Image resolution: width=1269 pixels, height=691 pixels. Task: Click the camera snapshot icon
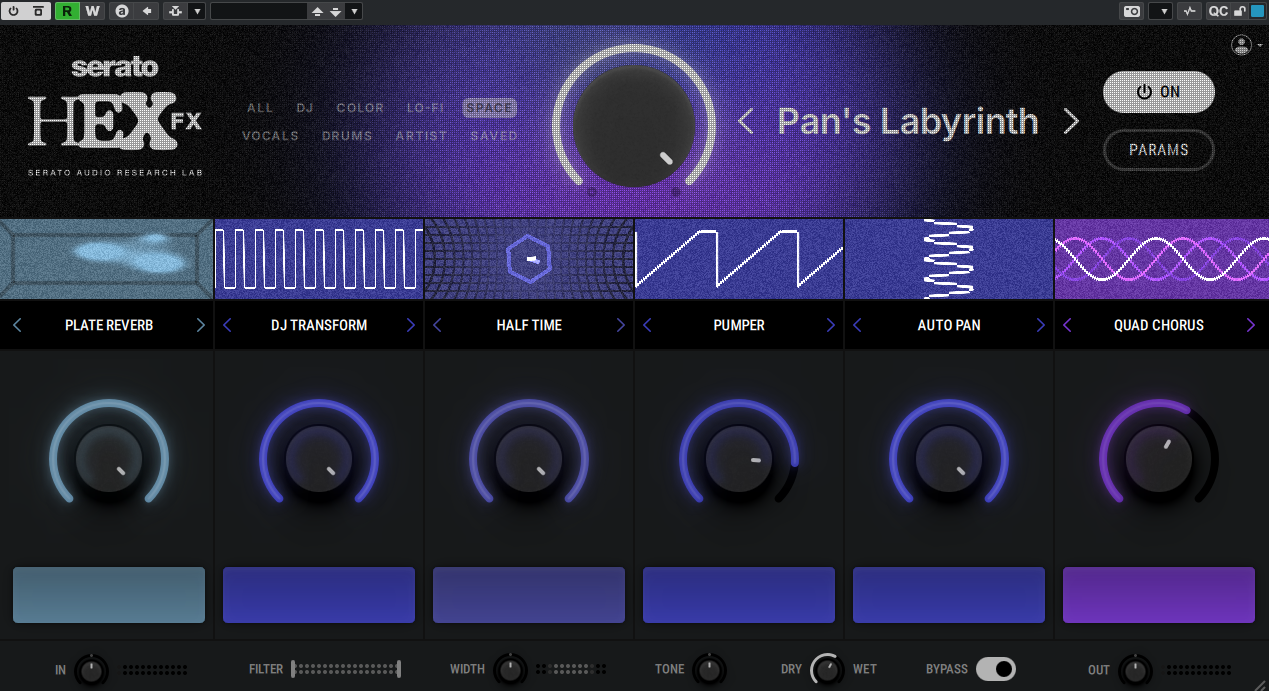coord(1132,11)
